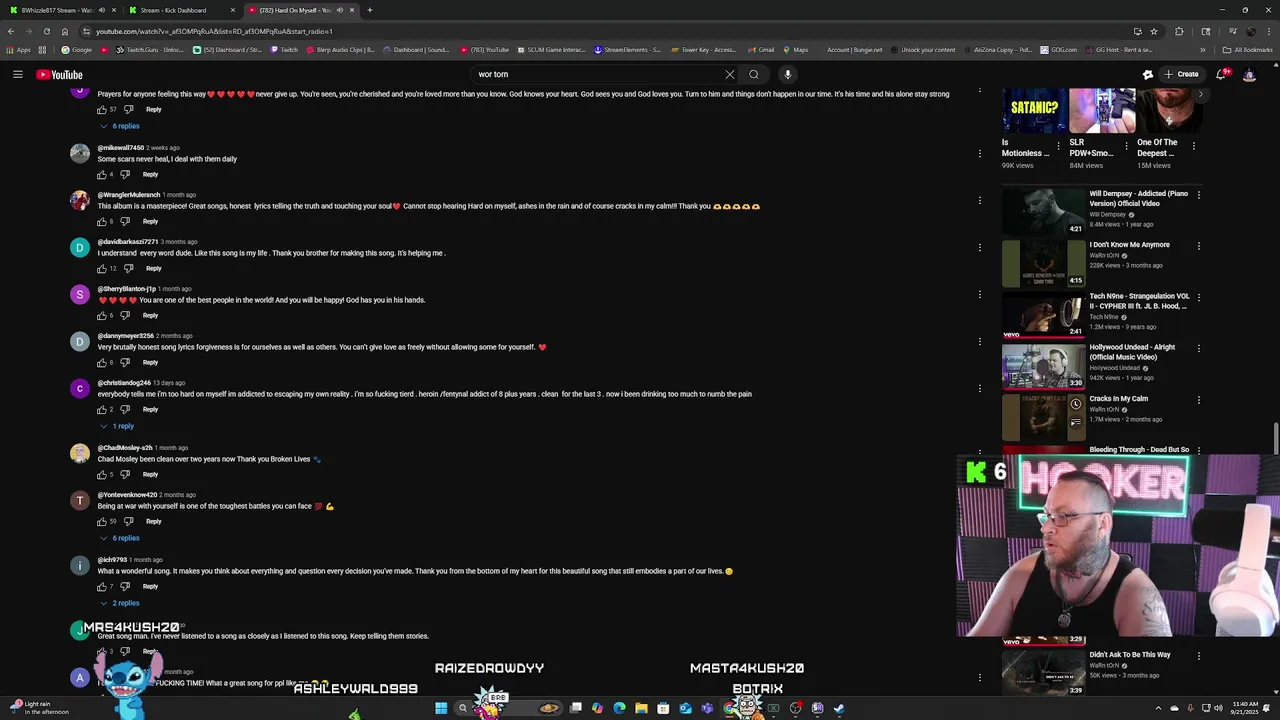Open options menu for Will Dempsey Addicted video
The image size is (1280, 720).
pos(1199,195)
